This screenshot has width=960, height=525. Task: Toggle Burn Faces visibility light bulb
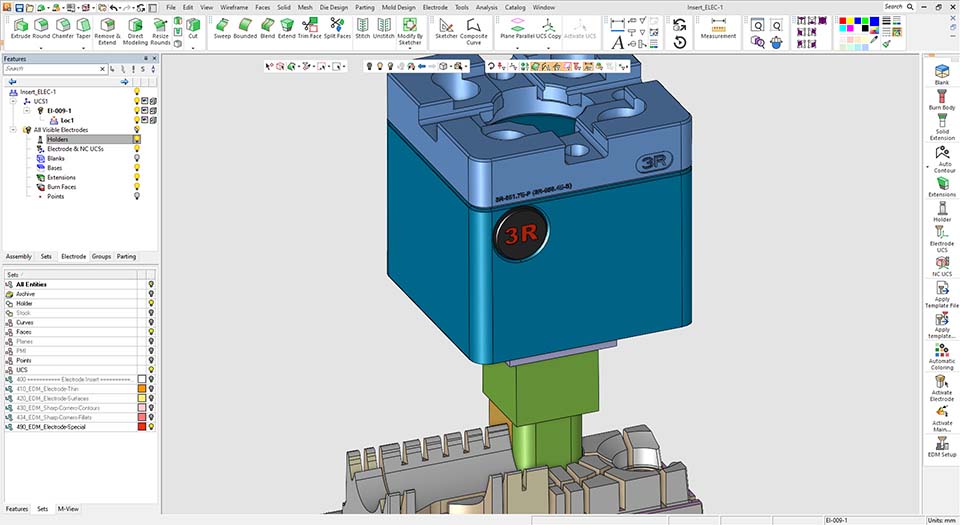click(x=137, y=187)
